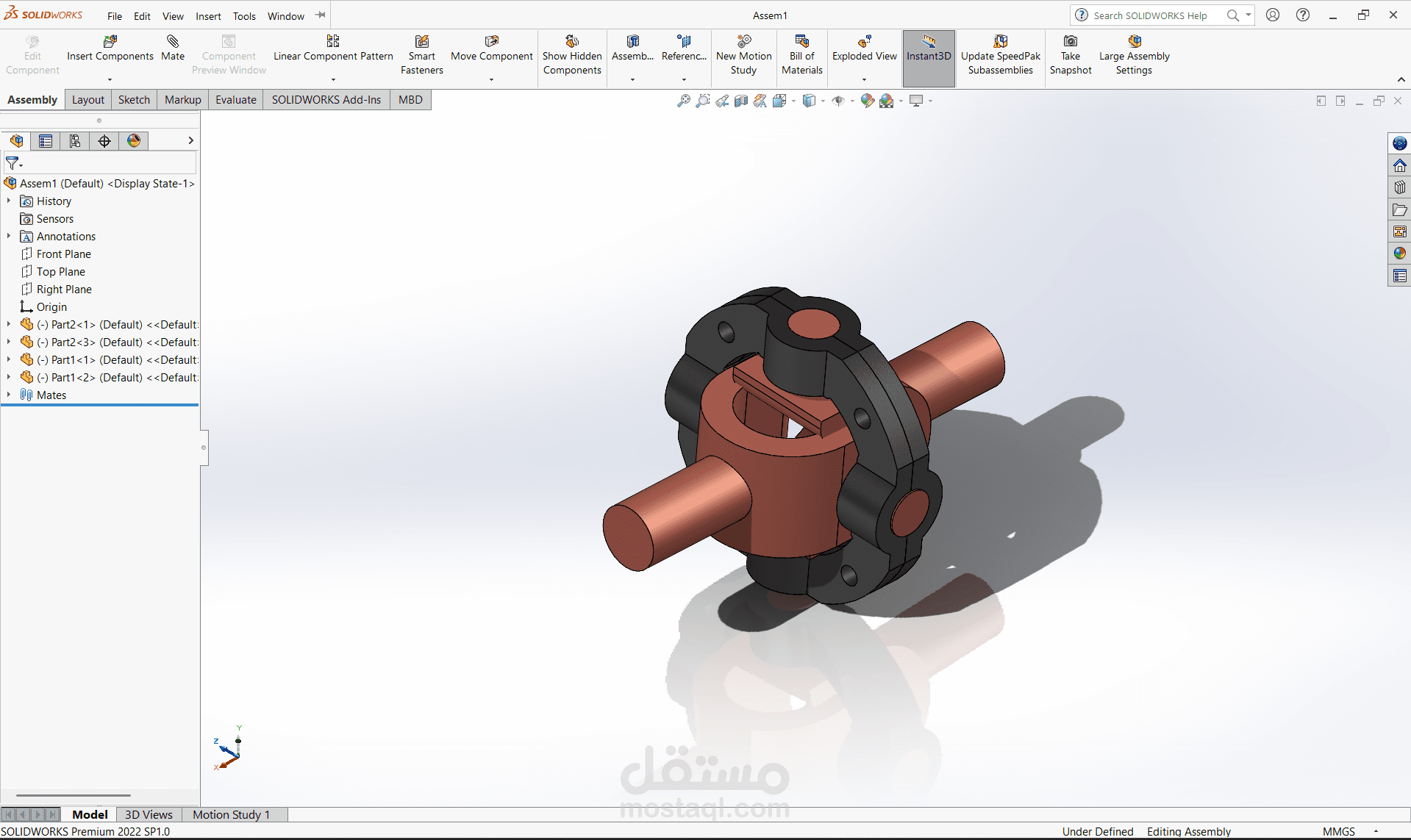This screenshot has width=1411, height=840.
Task: Click the Take Snapshot tool
Action: (1071, 55)
